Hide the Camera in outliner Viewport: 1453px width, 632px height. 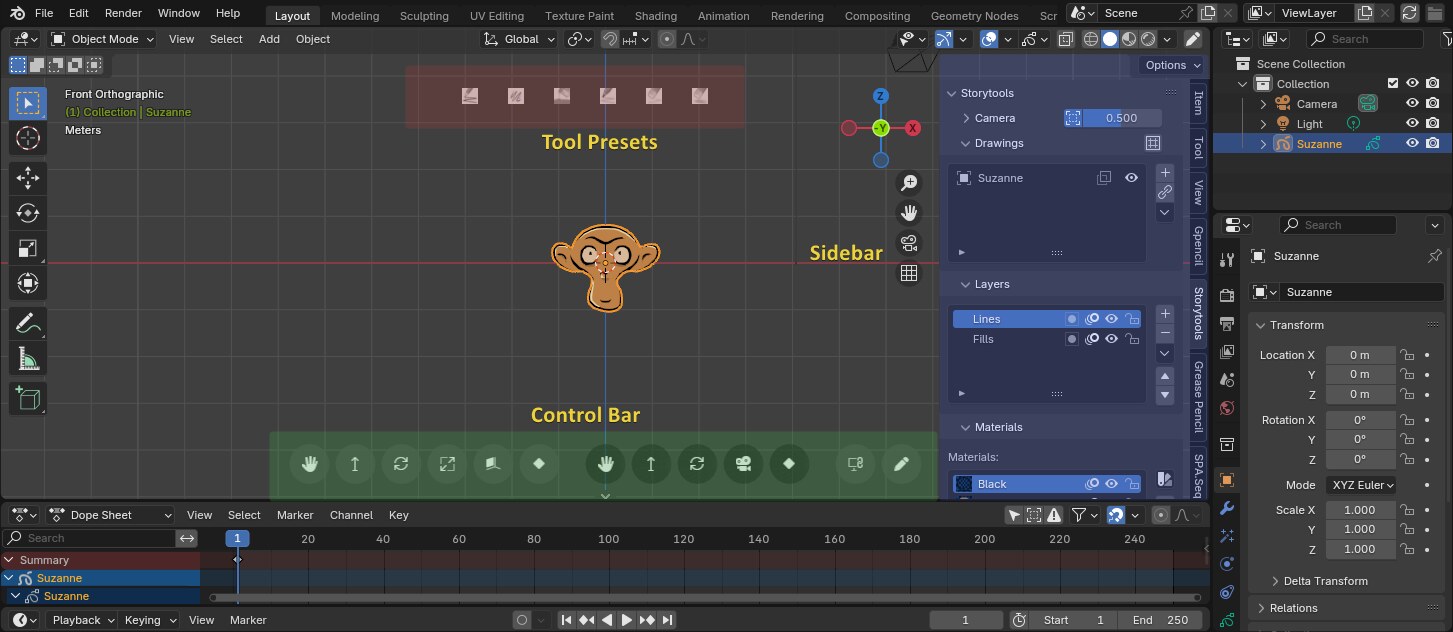[x=1413, y=104]
